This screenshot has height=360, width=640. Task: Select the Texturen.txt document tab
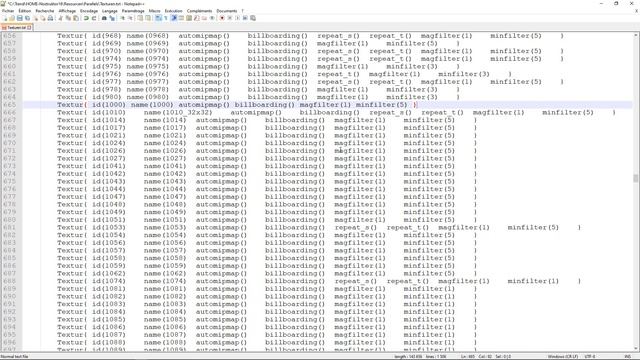pos(16,28)
